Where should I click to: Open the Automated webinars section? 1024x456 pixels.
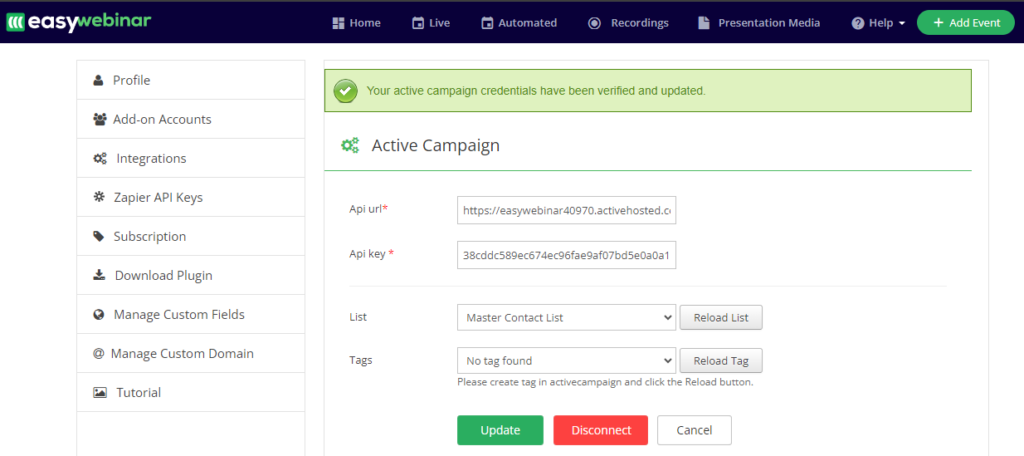tap(518, 23)
